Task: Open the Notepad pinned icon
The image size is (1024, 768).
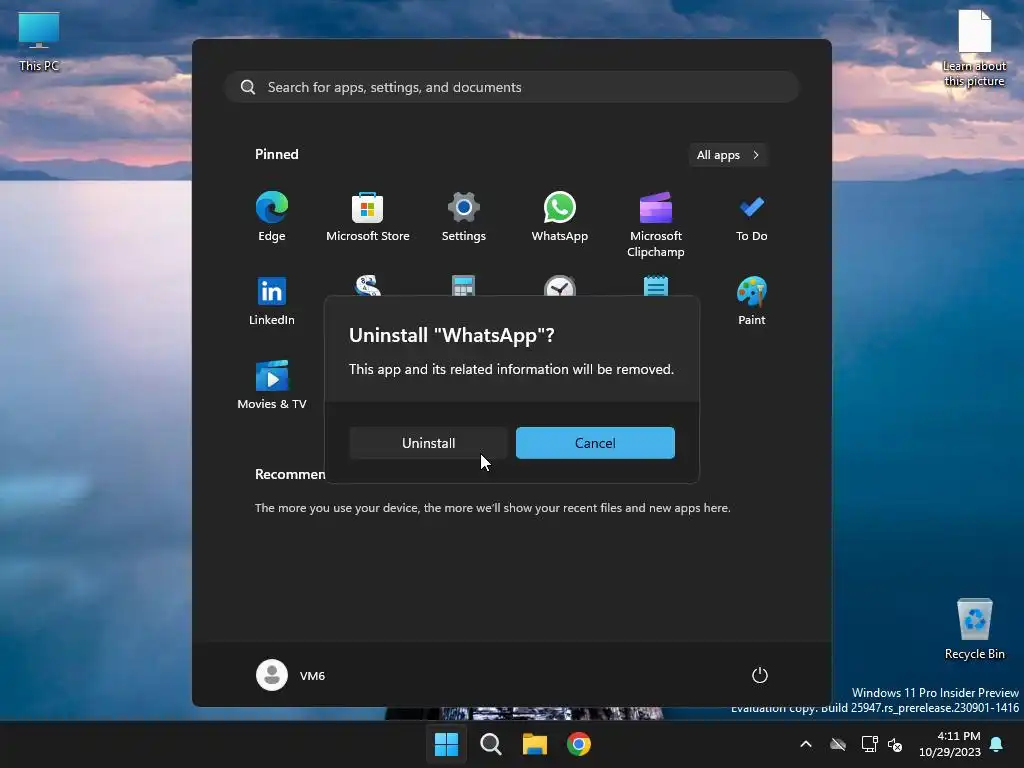Action: pos(656,285)
